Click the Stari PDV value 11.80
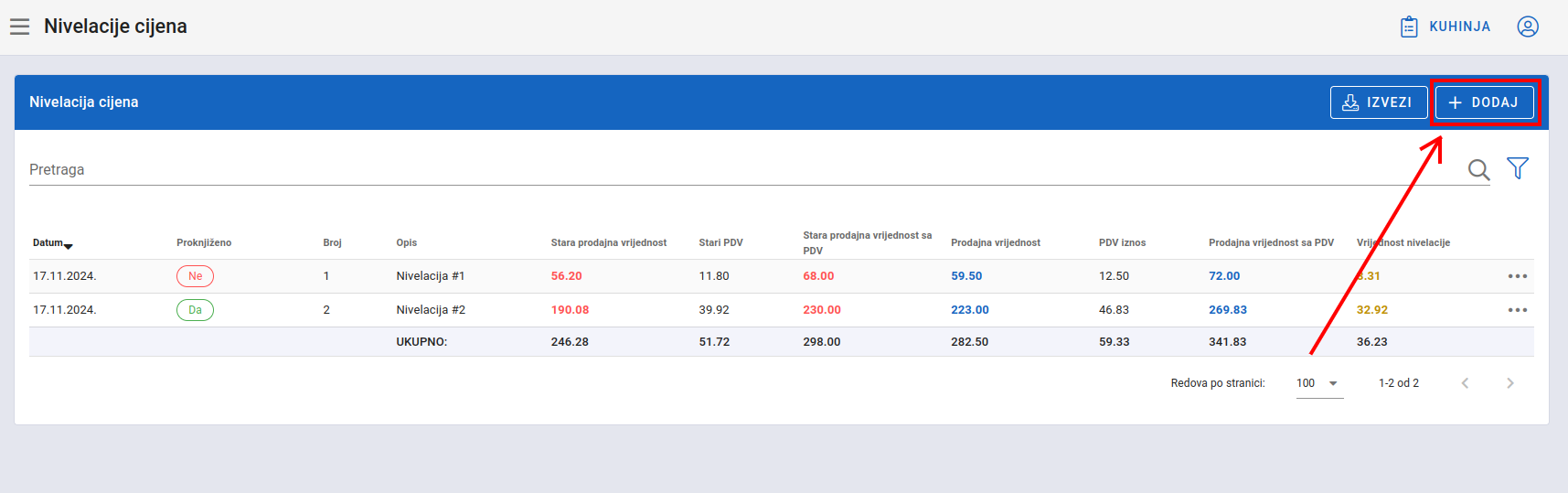The image size is (1568, 493). [x=714, y=276]
